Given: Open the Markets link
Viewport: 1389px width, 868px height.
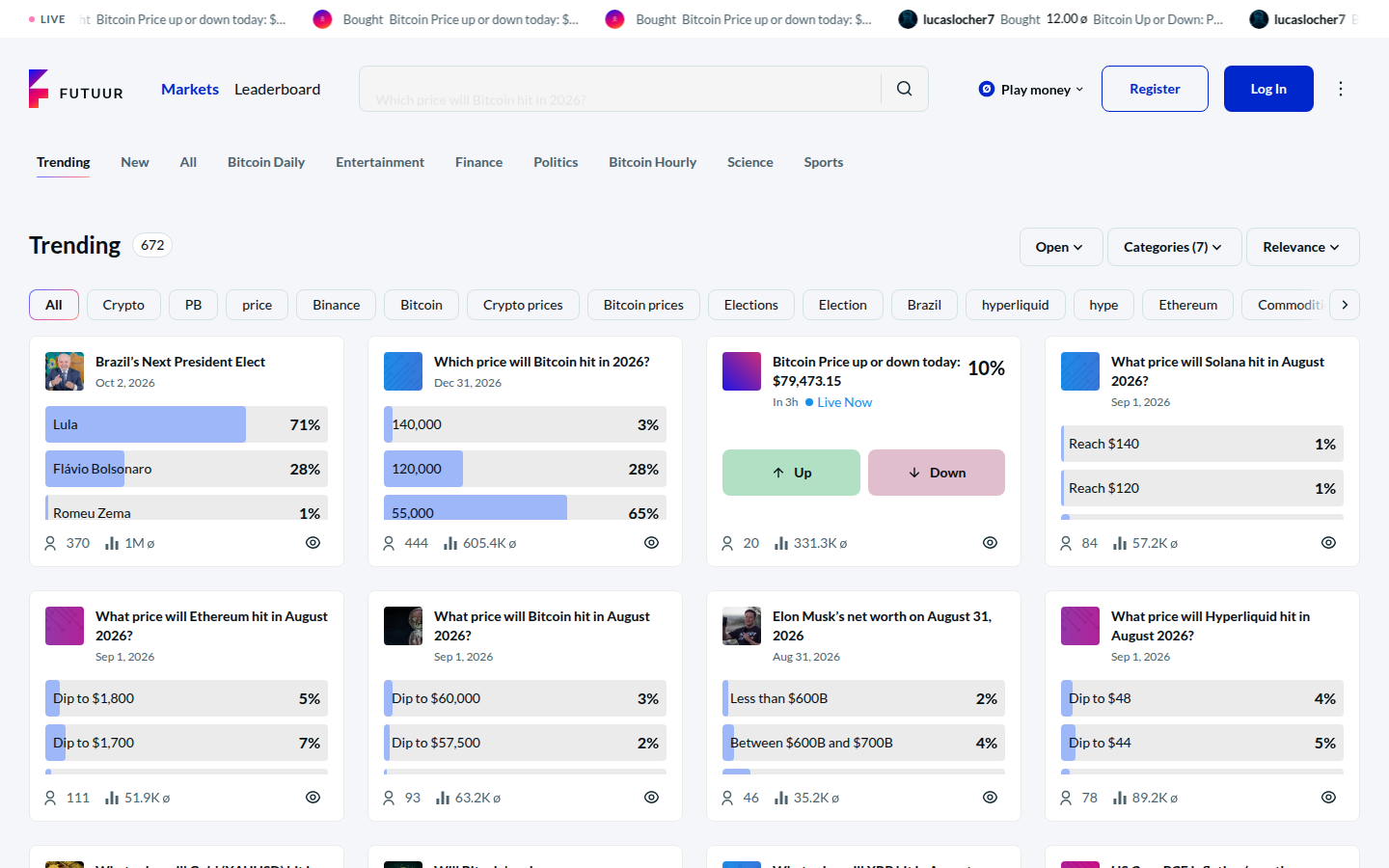Looking at the screenshot, I should (x=190, y=89).
